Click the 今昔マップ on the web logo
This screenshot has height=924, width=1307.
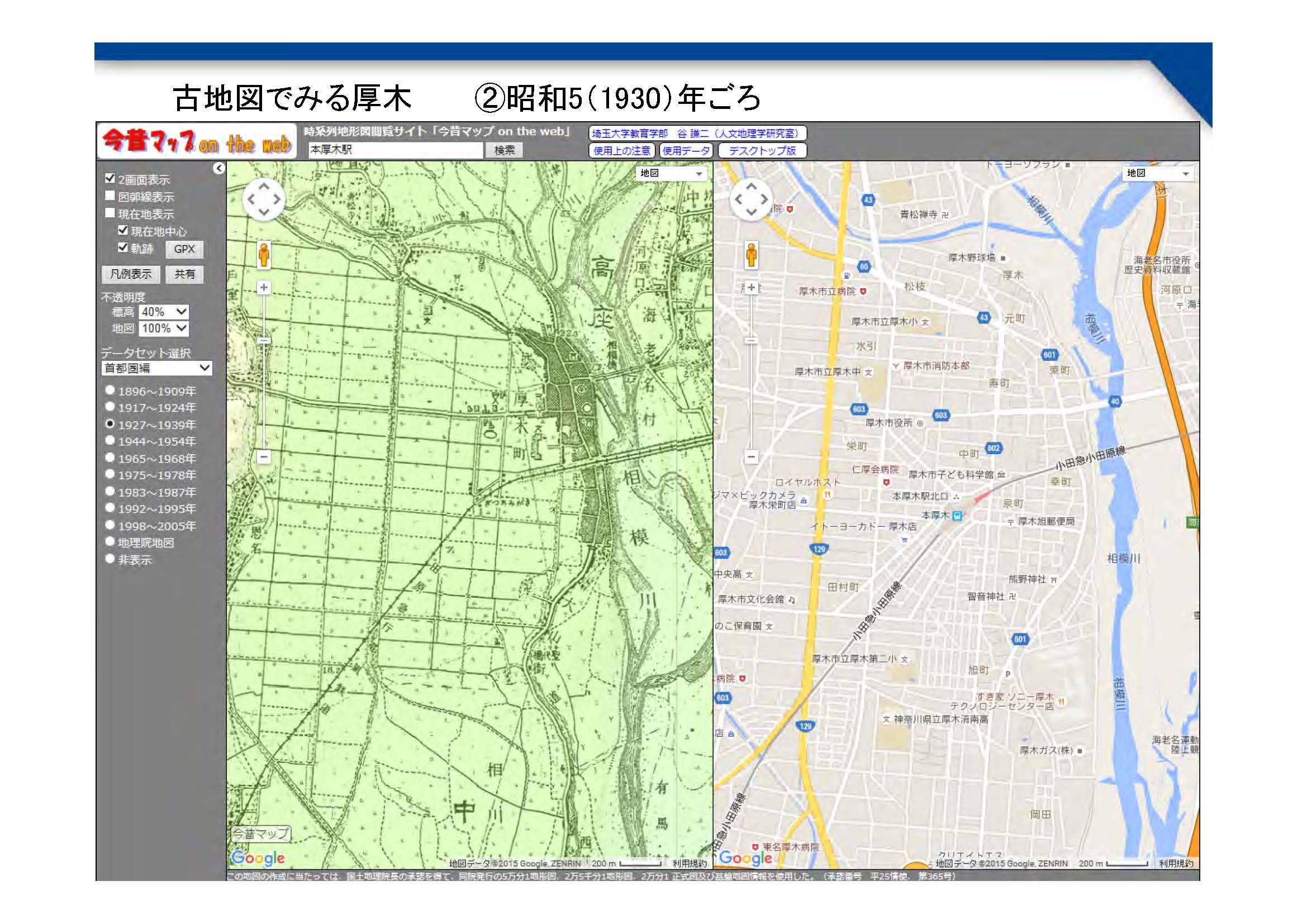[x=197, y=141]
